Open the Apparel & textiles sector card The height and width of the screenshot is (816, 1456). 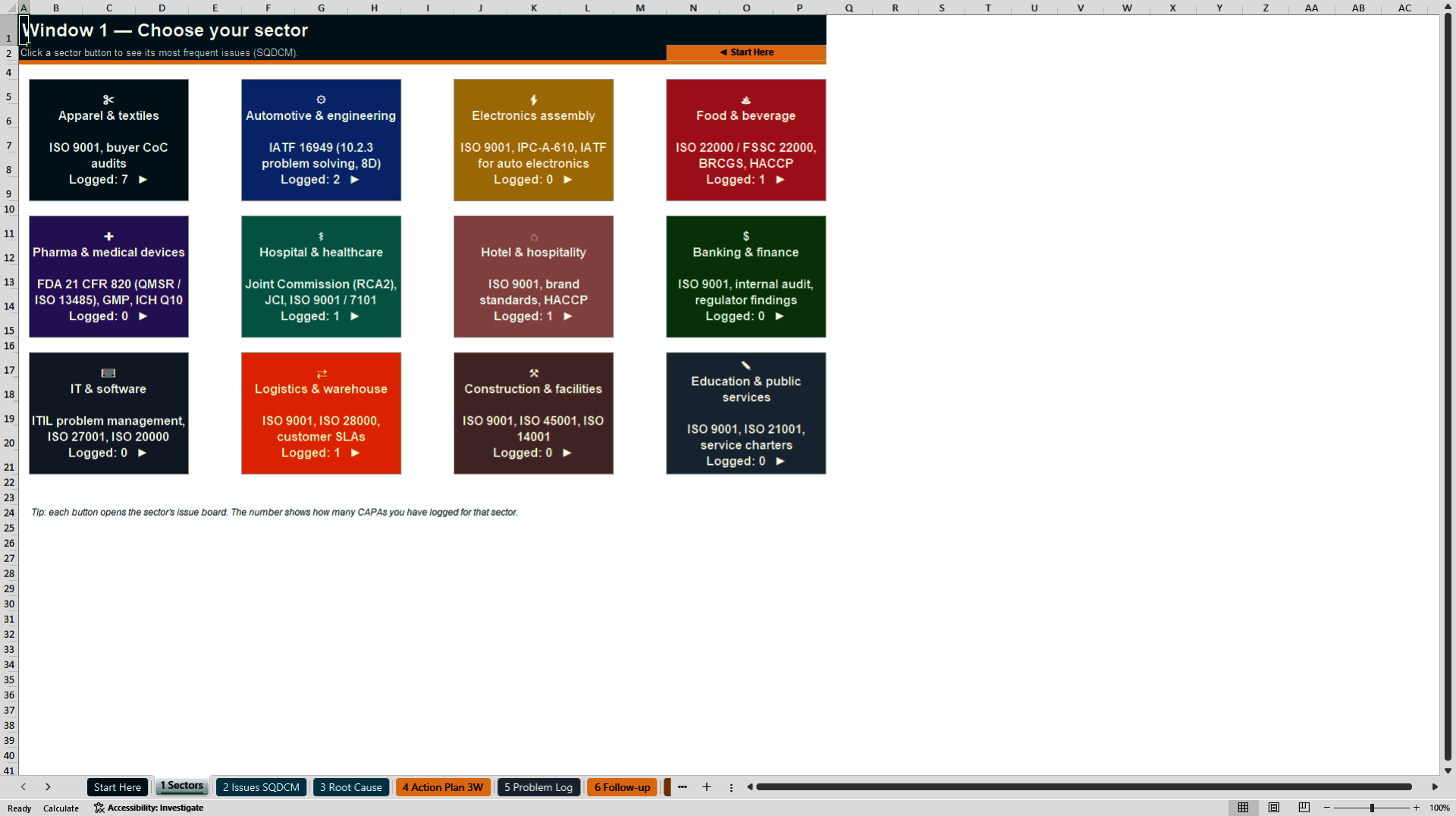108,140
